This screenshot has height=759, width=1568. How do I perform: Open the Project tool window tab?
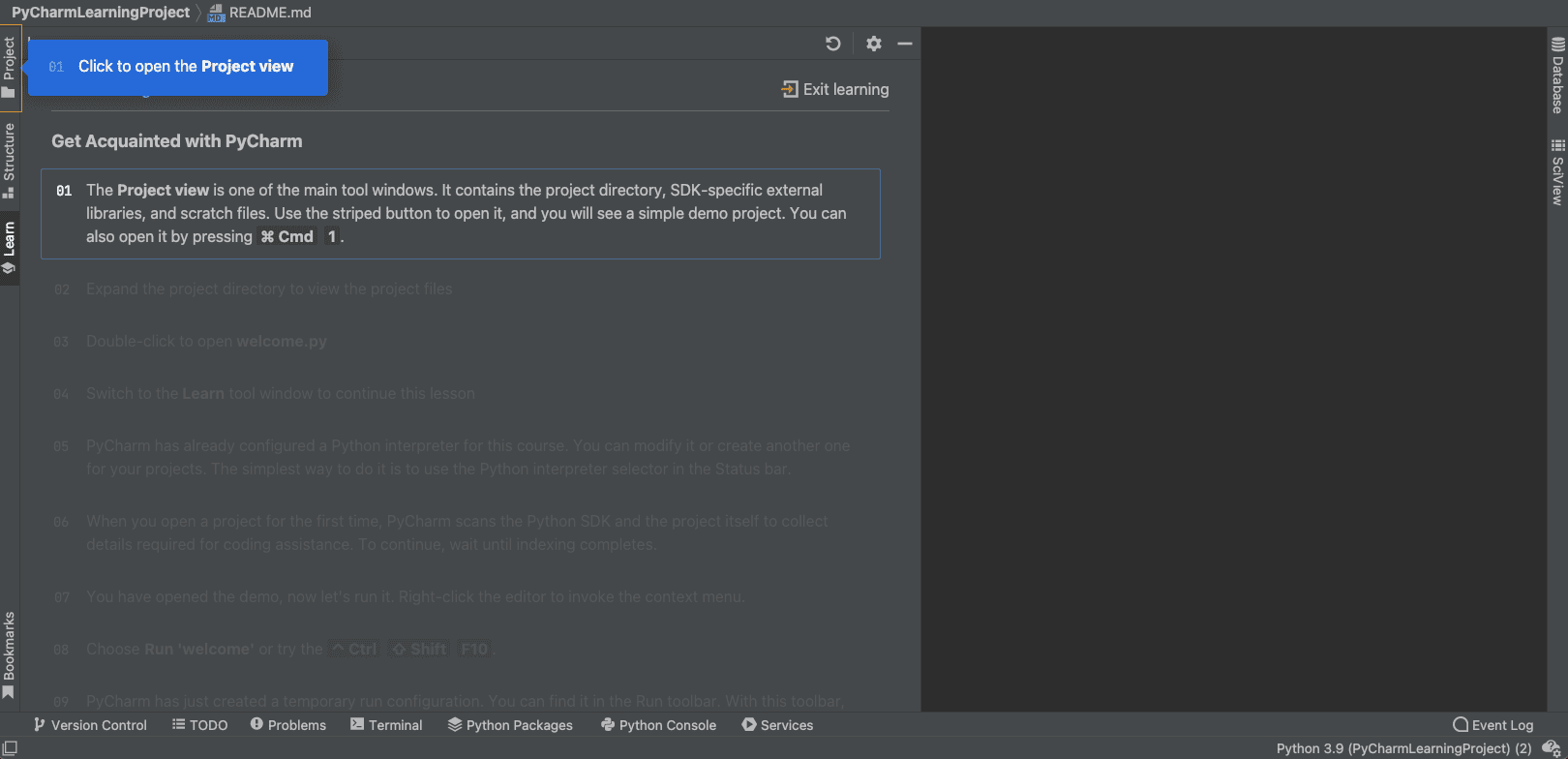point(10,68)
